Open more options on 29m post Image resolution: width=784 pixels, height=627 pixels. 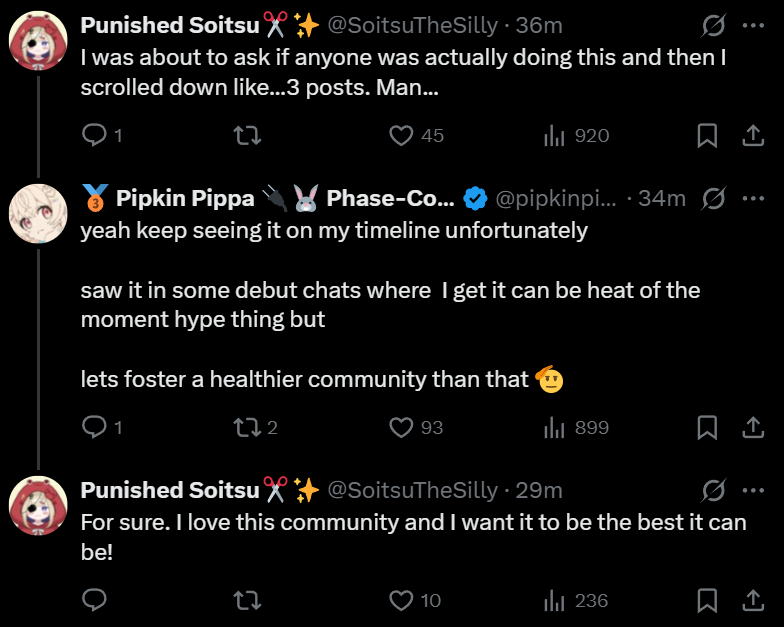[x=753, y=490]
